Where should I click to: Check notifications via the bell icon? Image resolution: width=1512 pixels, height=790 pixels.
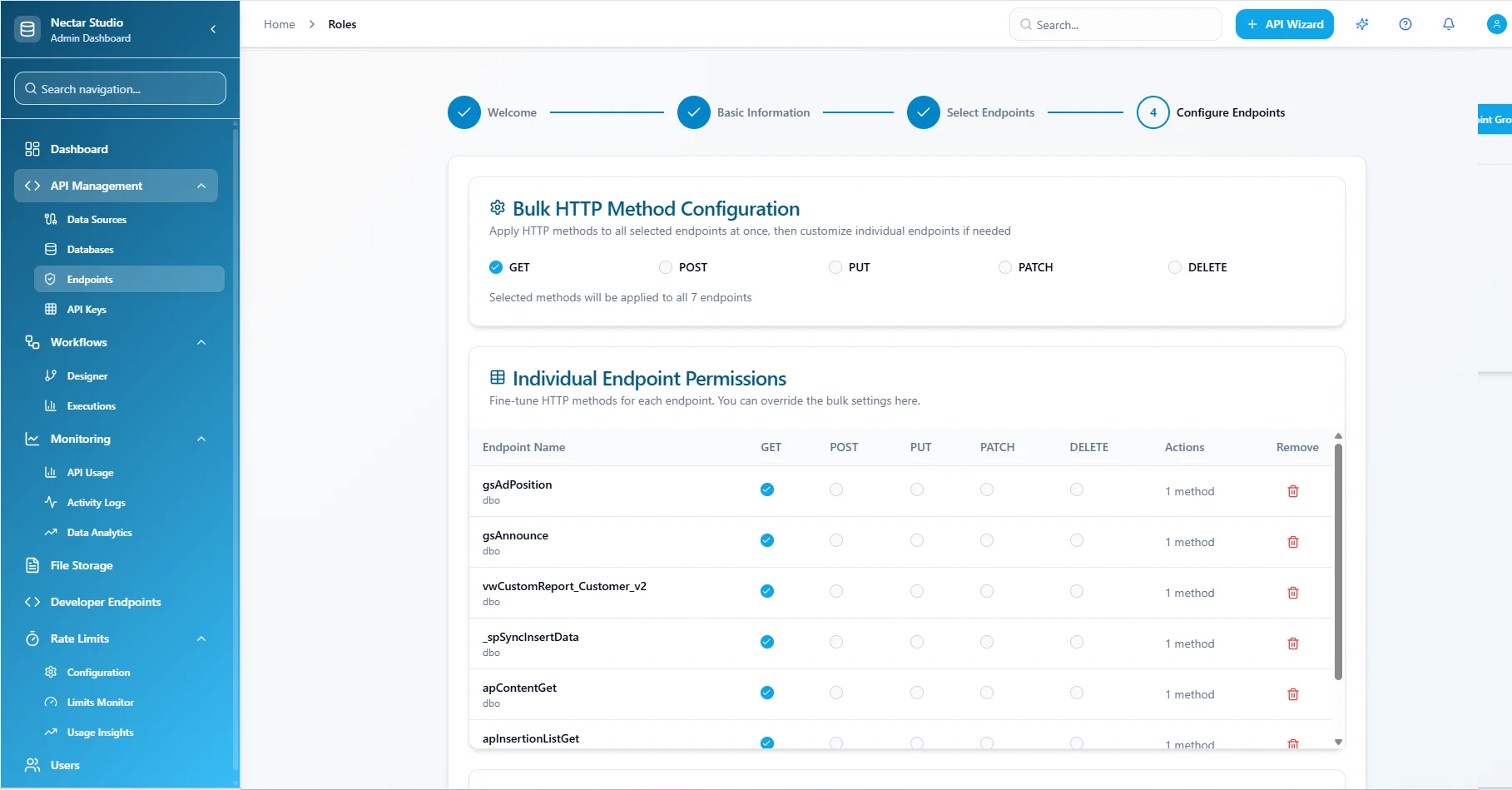point(1449,24)
